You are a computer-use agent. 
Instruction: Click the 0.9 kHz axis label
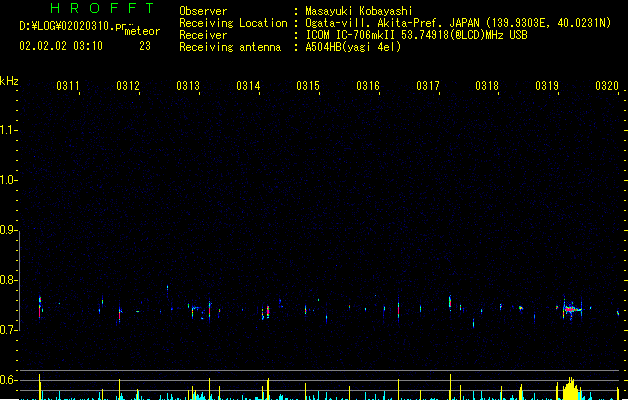tap(8, 230)
